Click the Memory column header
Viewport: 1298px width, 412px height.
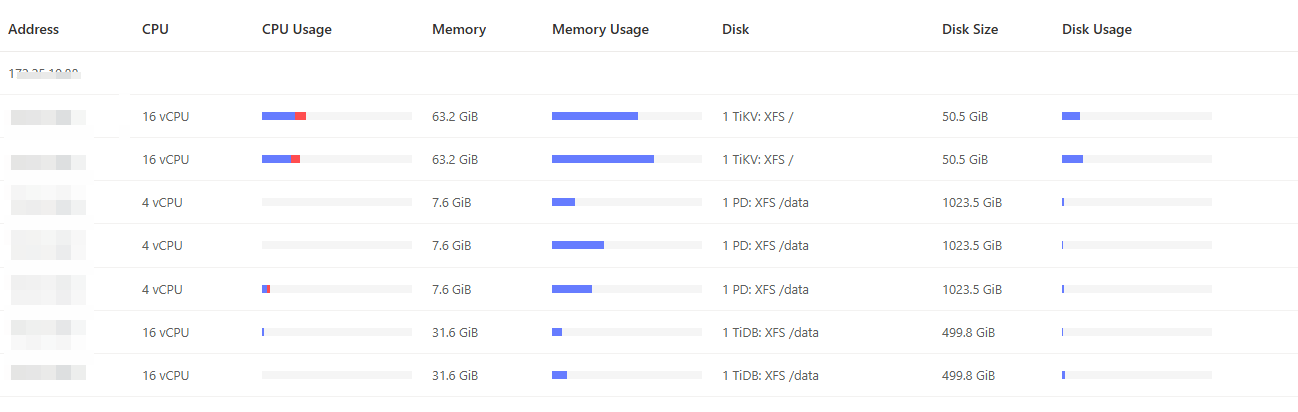(x=459, y=29)
